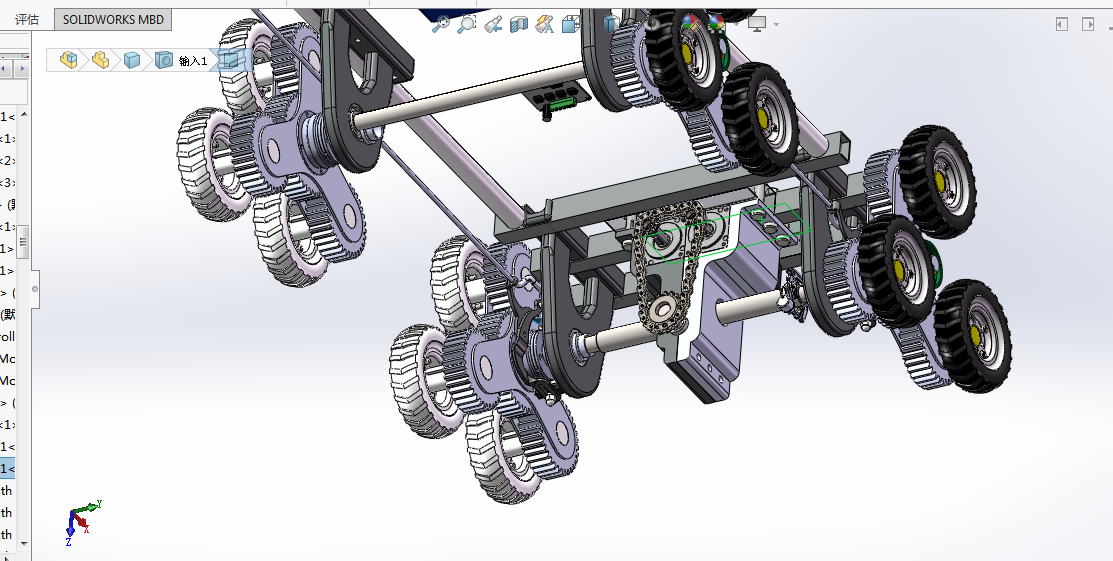Open the SOLIDWORKS MBD tab

pyautogui.click(x=113, y=19)
